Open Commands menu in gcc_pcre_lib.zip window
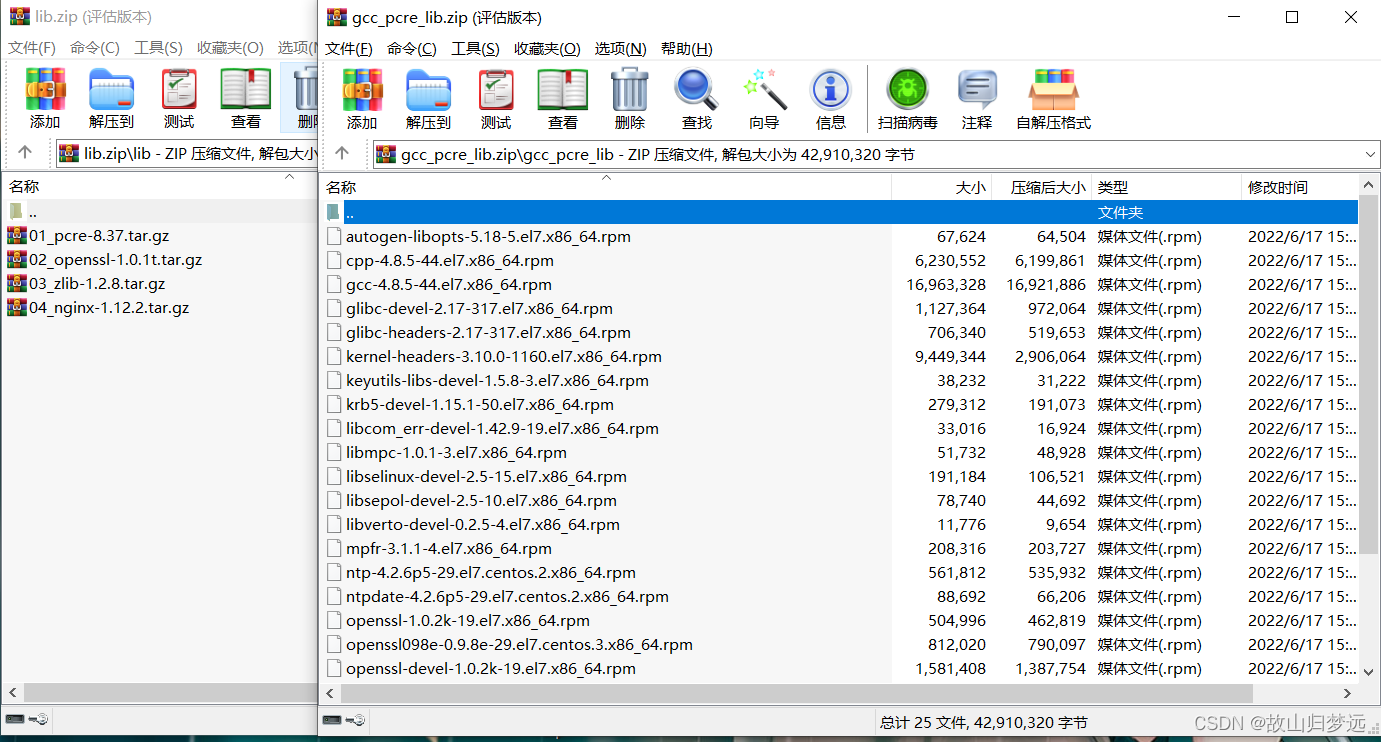The height and width of the screenshot is (742, 1381). pyautogui.click(x=411, y=49)
